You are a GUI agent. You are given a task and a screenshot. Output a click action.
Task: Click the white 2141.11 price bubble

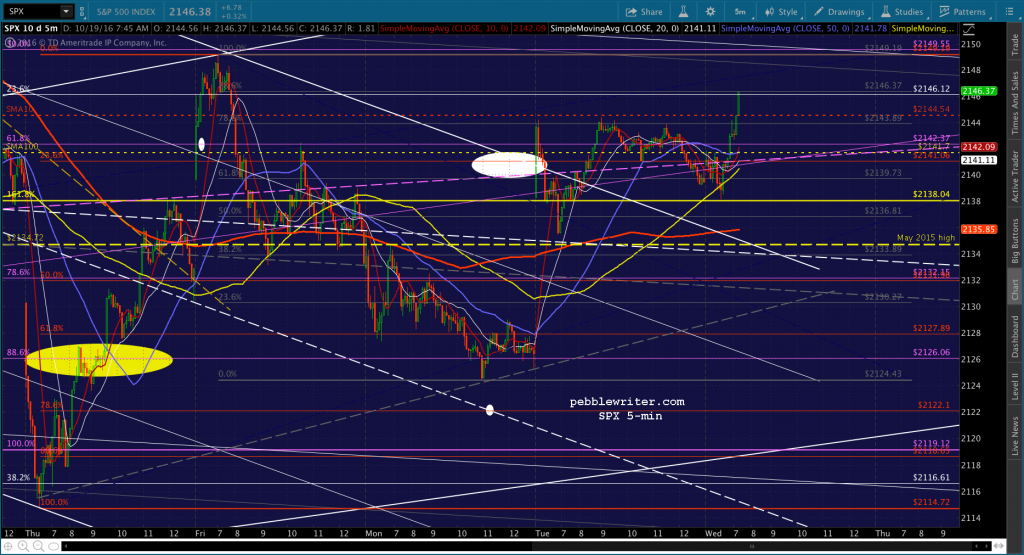coord(979,160)
